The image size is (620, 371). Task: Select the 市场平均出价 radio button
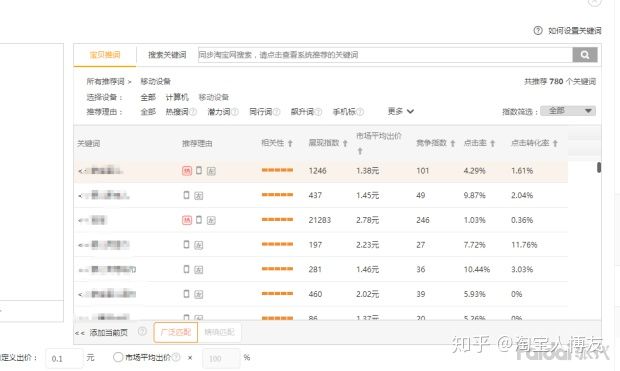click(118, 357)
